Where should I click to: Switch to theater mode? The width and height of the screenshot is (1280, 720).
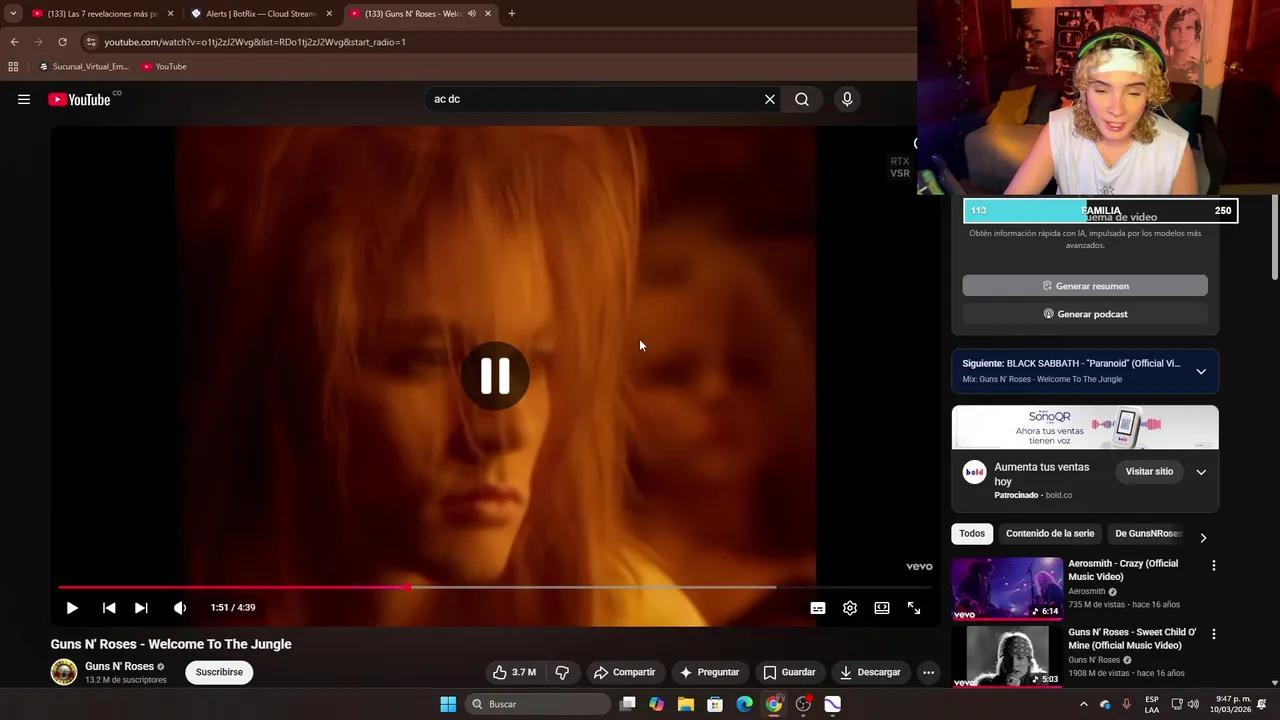coord(882,608)
